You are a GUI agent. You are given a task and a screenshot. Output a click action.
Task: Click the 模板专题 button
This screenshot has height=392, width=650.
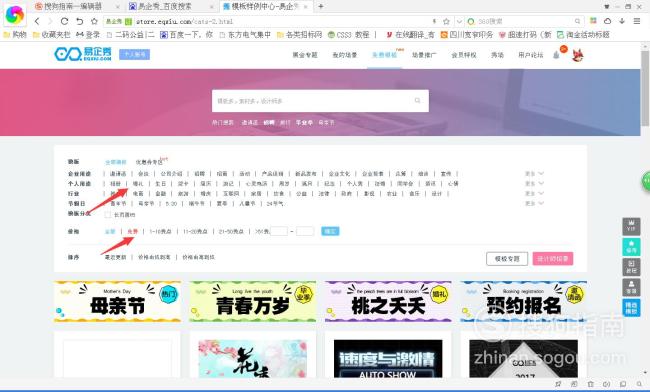507,259
